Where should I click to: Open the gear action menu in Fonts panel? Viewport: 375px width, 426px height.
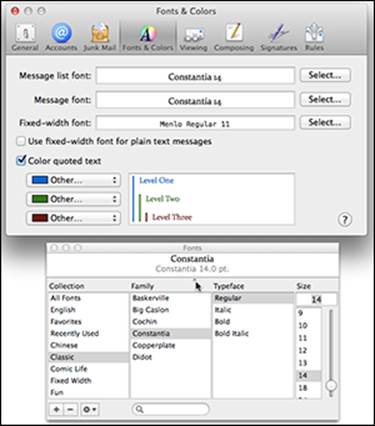tap(90, 409)
